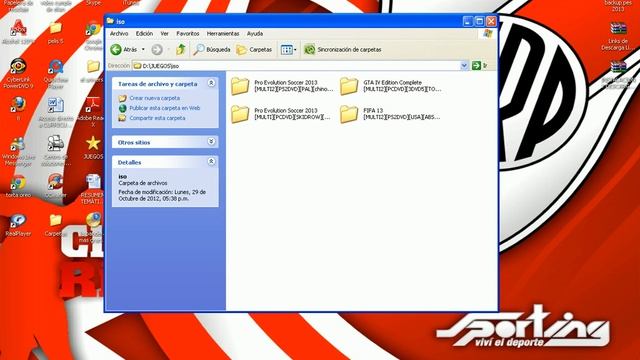Click the green Forward arrow button

click(x=157, y=49)
